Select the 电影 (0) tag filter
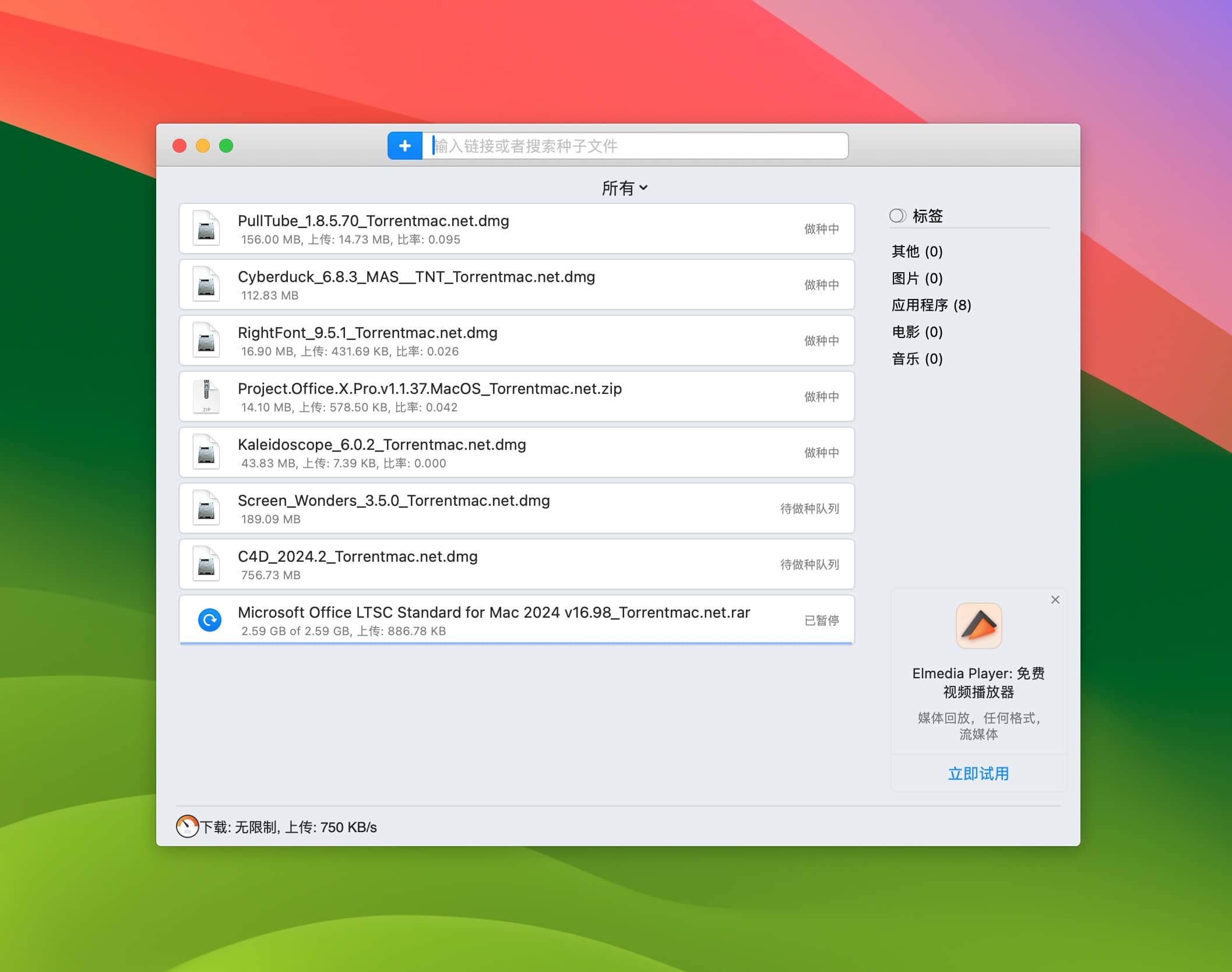The image size is (1232, 972). pos(917,332)
